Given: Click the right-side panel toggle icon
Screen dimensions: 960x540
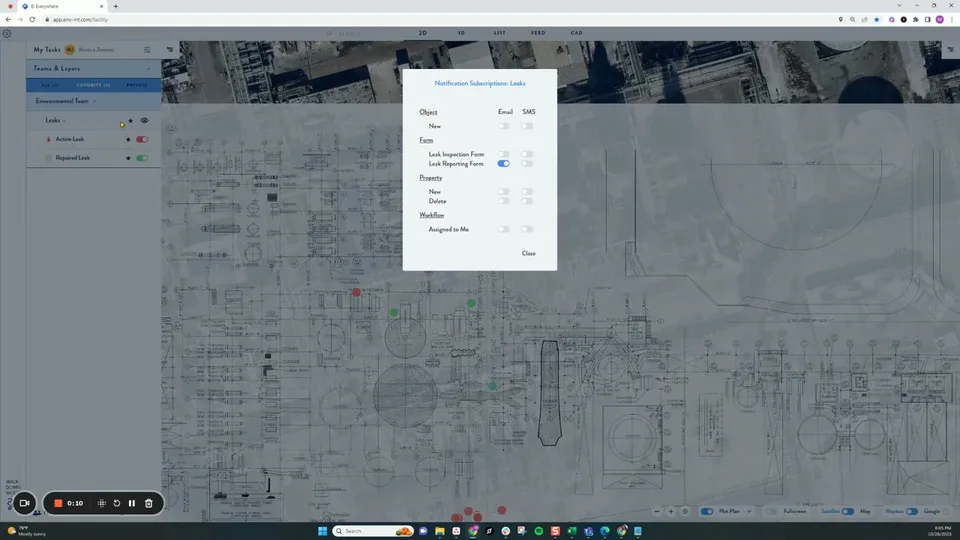Looking at the screenshot, I should pos(950,50).
